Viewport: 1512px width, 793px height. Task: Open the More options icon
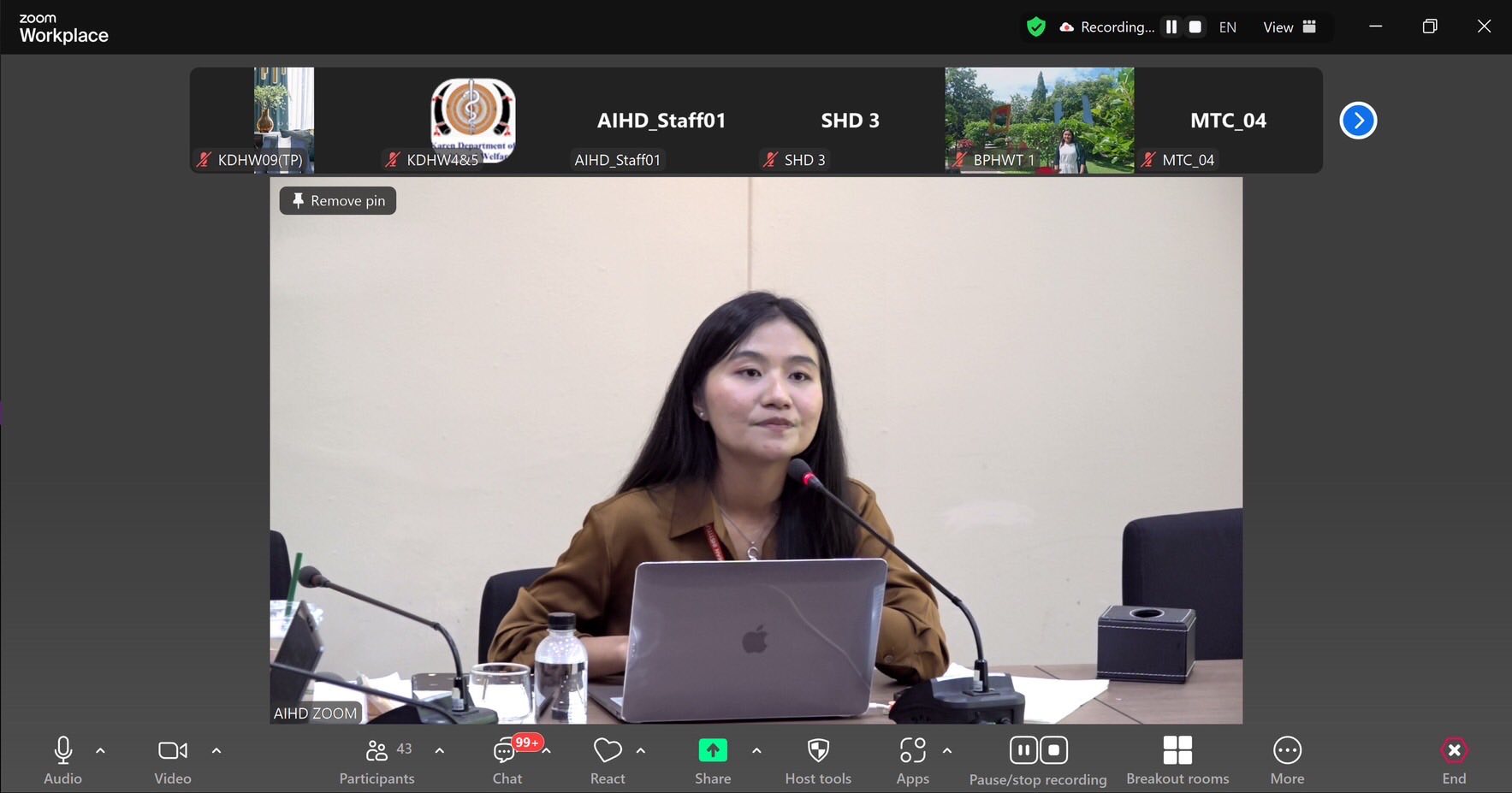(x=1287, y=760)
